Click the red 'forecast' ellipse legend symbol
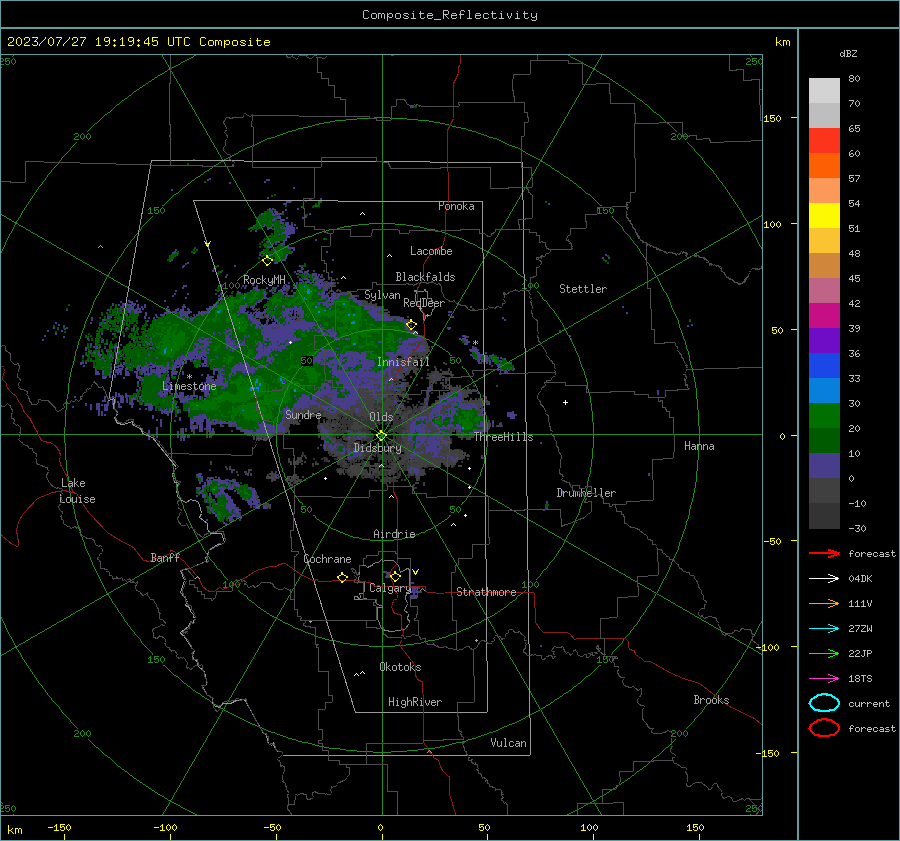 coord(824,728)
